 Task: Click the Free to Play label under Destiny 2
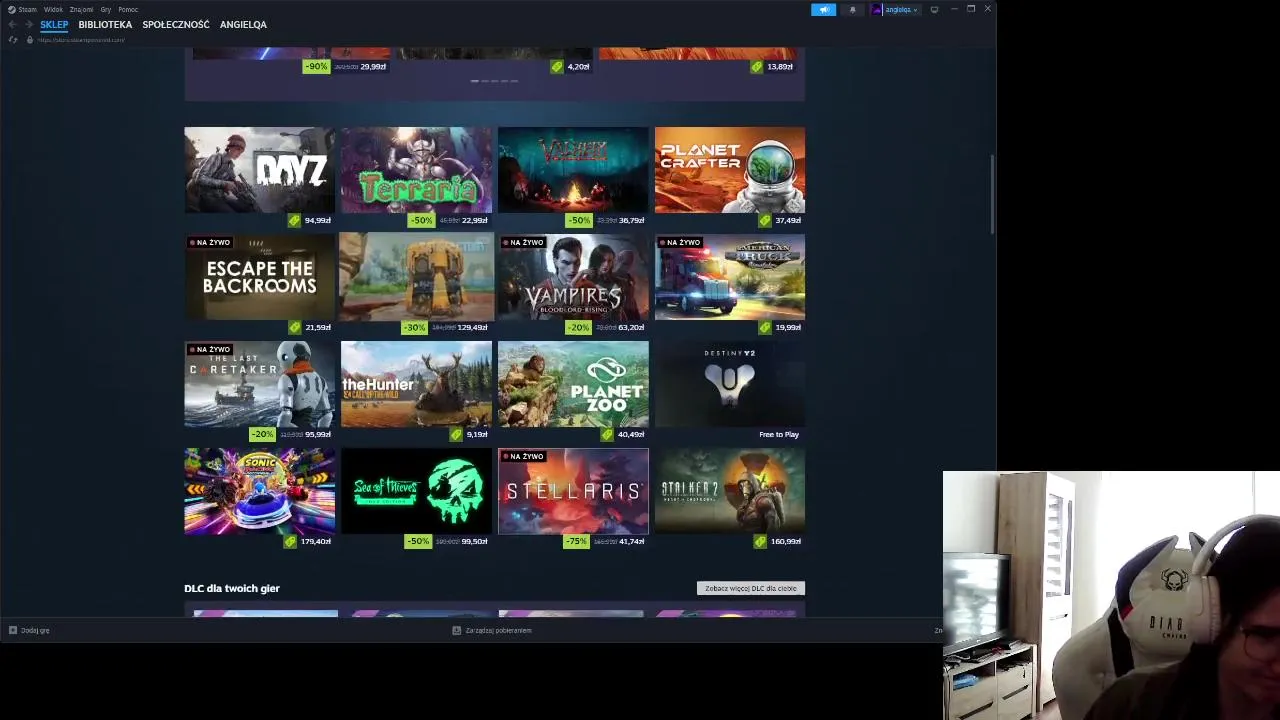(779, 434)
